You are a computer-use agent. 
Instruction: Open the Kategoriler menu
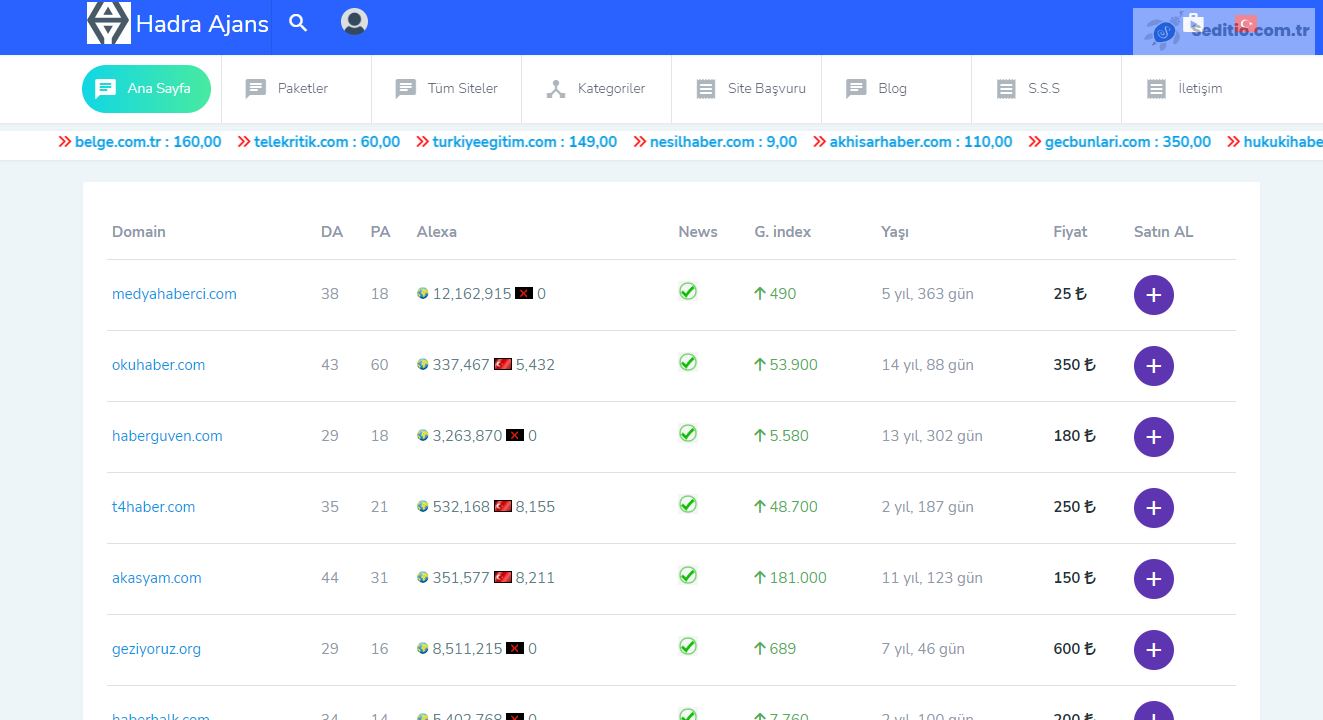click(596, 89)
